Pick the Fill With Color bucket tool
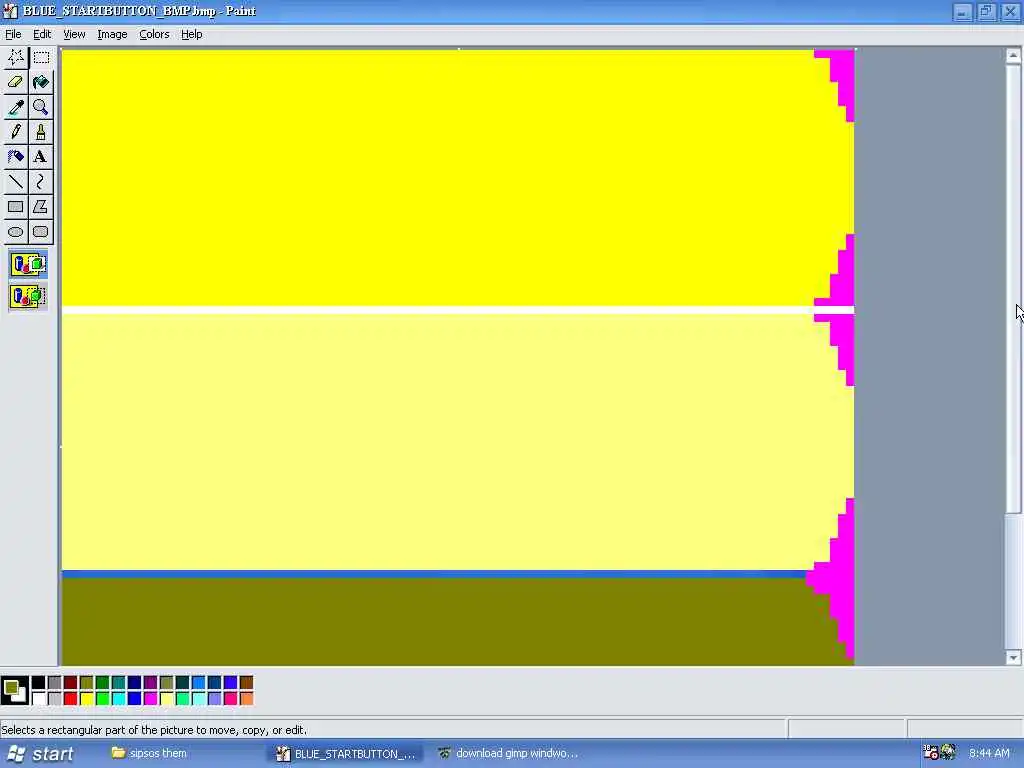This screenshot has width=1024, height=768. click(40, 82)
